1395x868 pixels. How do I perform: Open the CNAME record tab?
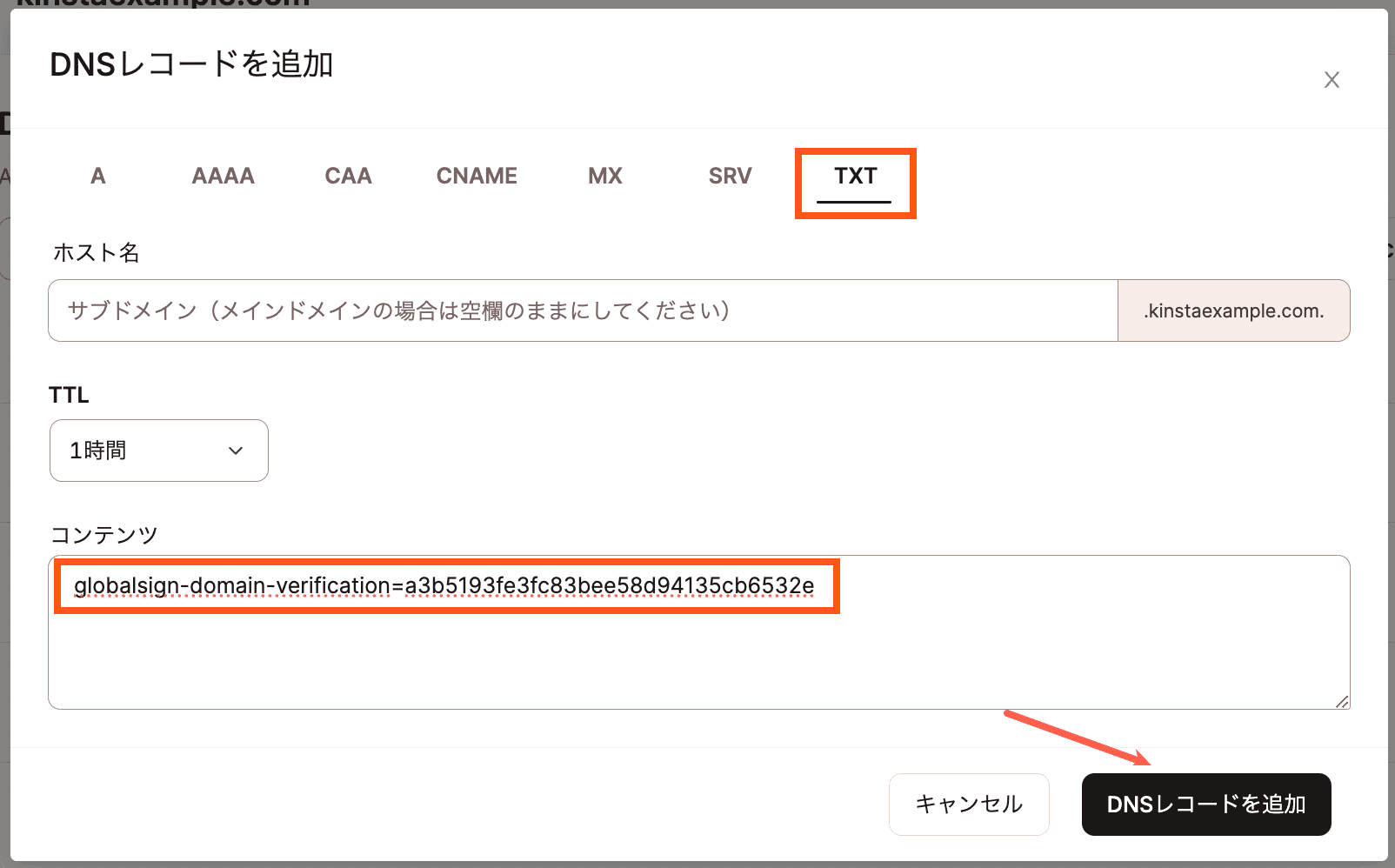[x=477, y=176]
